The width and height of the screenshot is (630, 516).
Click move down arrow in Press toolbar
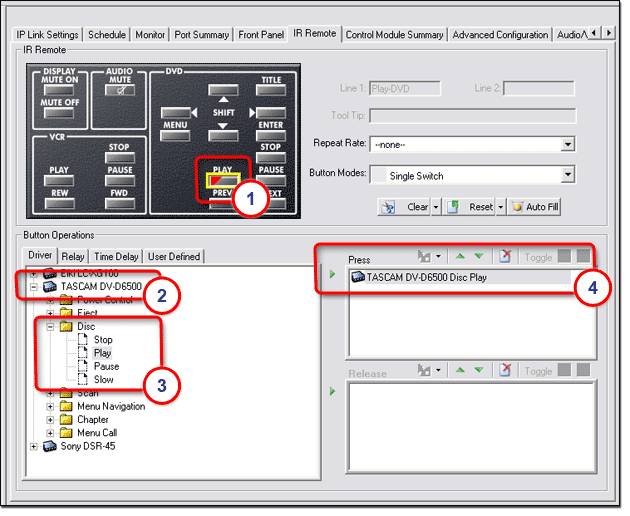pos(478,257)
